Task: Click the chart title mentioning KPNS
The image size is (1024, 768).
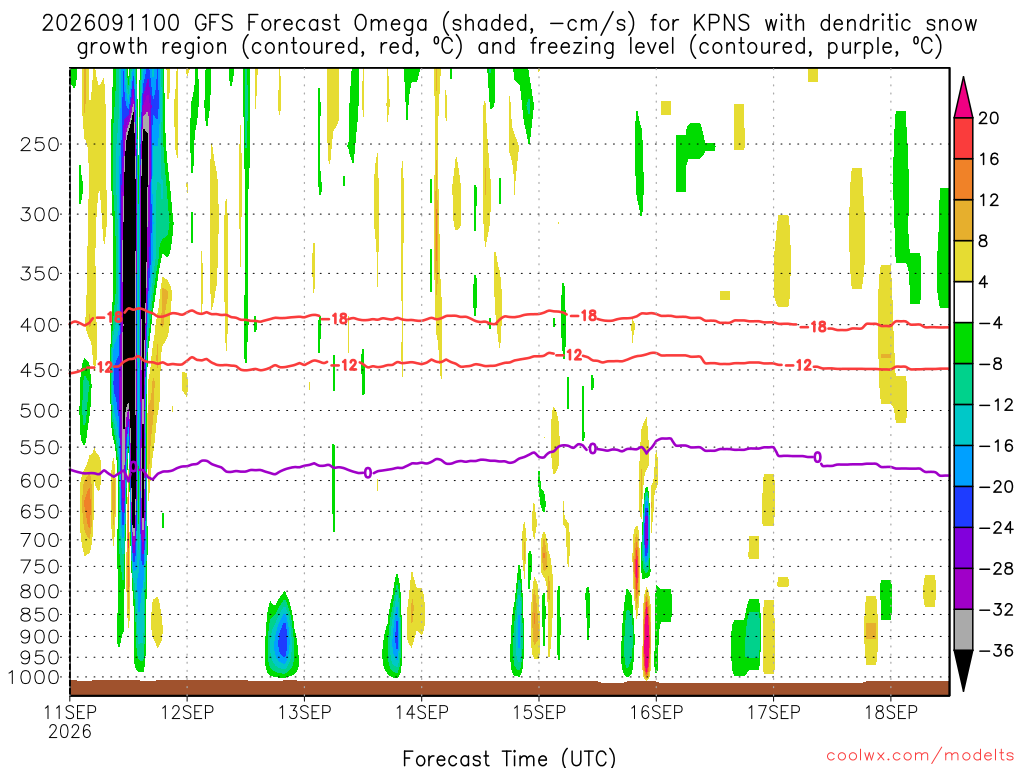Action: tap(509, 35)
